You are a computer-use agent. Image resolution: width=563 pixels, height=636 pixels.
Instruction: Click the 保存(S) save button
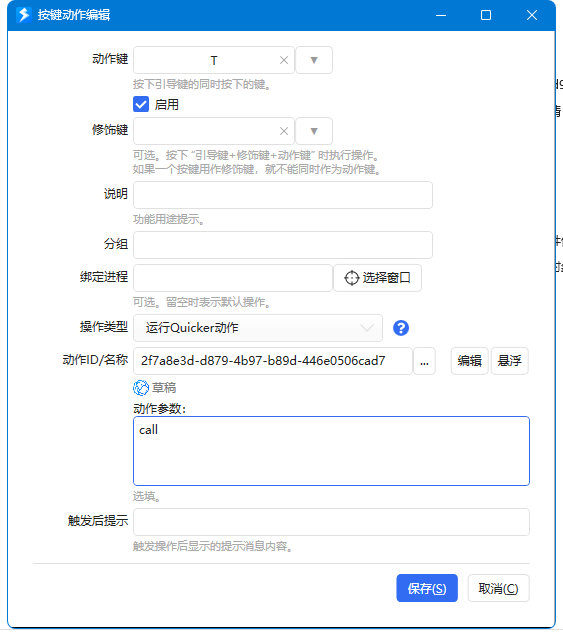(427, 588)
